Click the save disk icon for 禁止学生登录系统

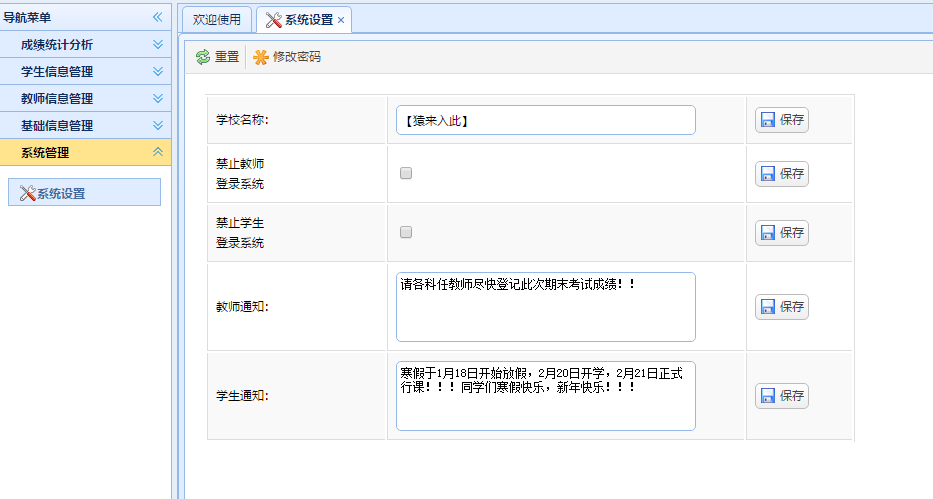[x=768, y=233]
